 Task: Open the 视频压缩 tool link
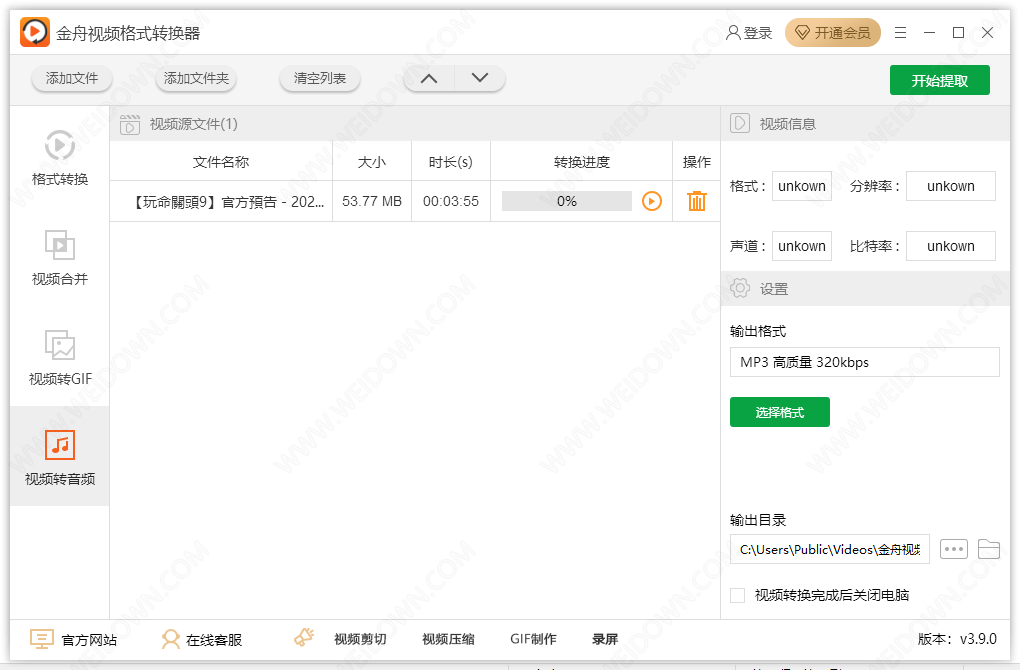pyautogui.click(x=448, y=639)
